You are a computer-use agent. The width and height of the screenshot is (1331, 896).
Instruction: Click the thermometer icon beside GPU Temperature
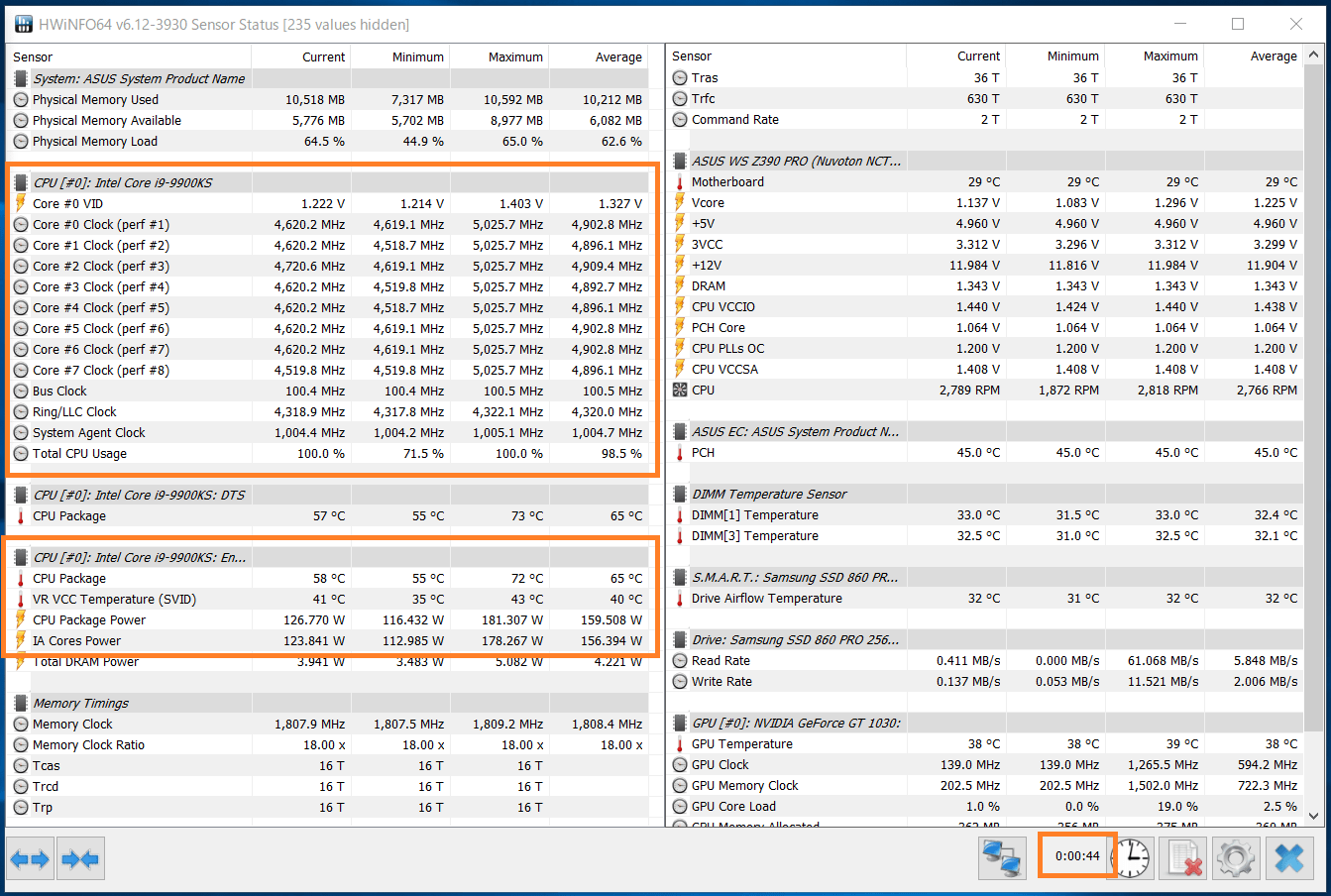click(680, 743)
